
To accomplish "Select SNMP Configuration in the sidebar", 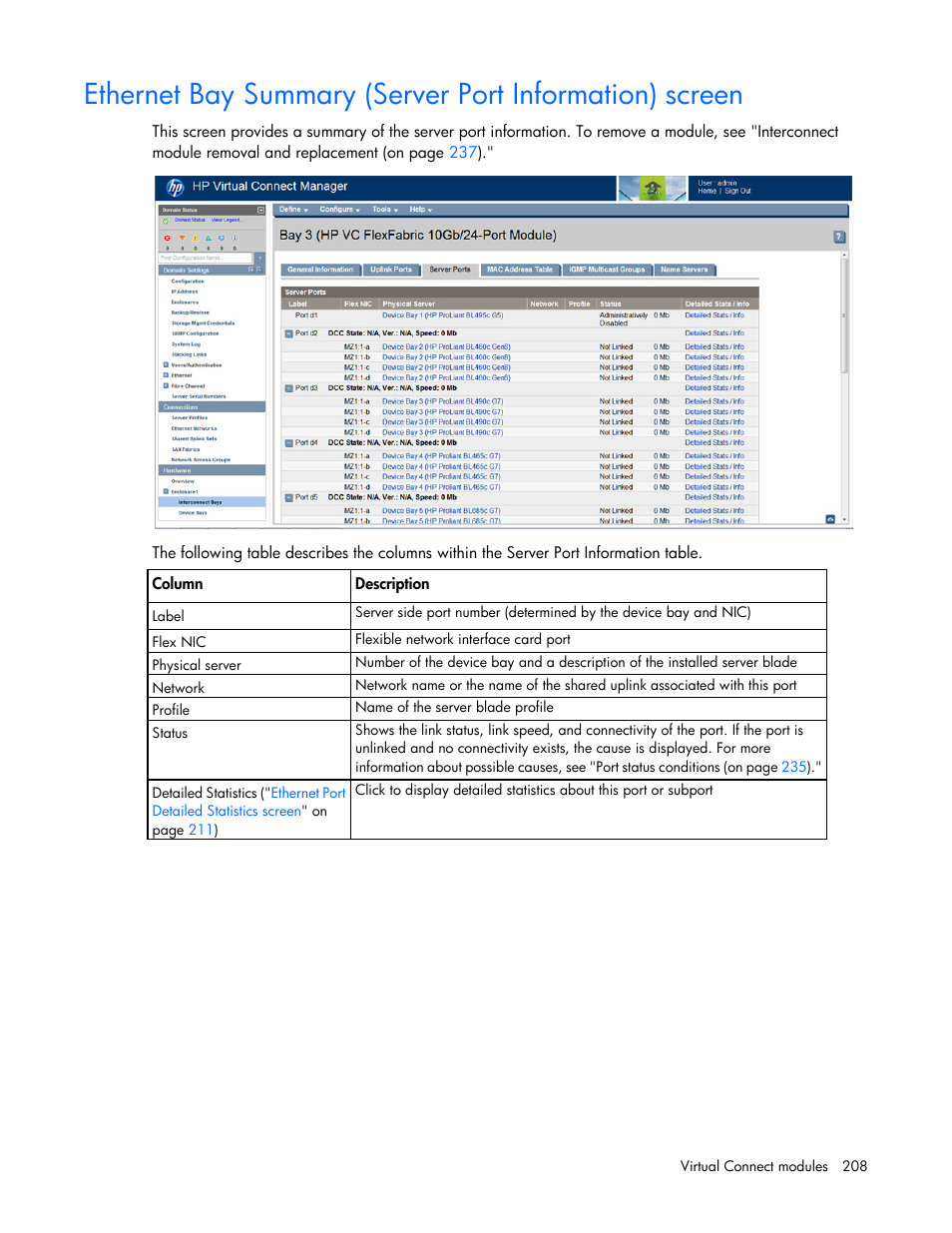I will [x=195, y=333].
